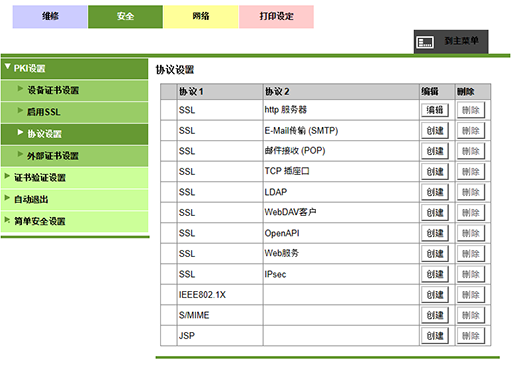Click the IPsec cell

(341, 274)
